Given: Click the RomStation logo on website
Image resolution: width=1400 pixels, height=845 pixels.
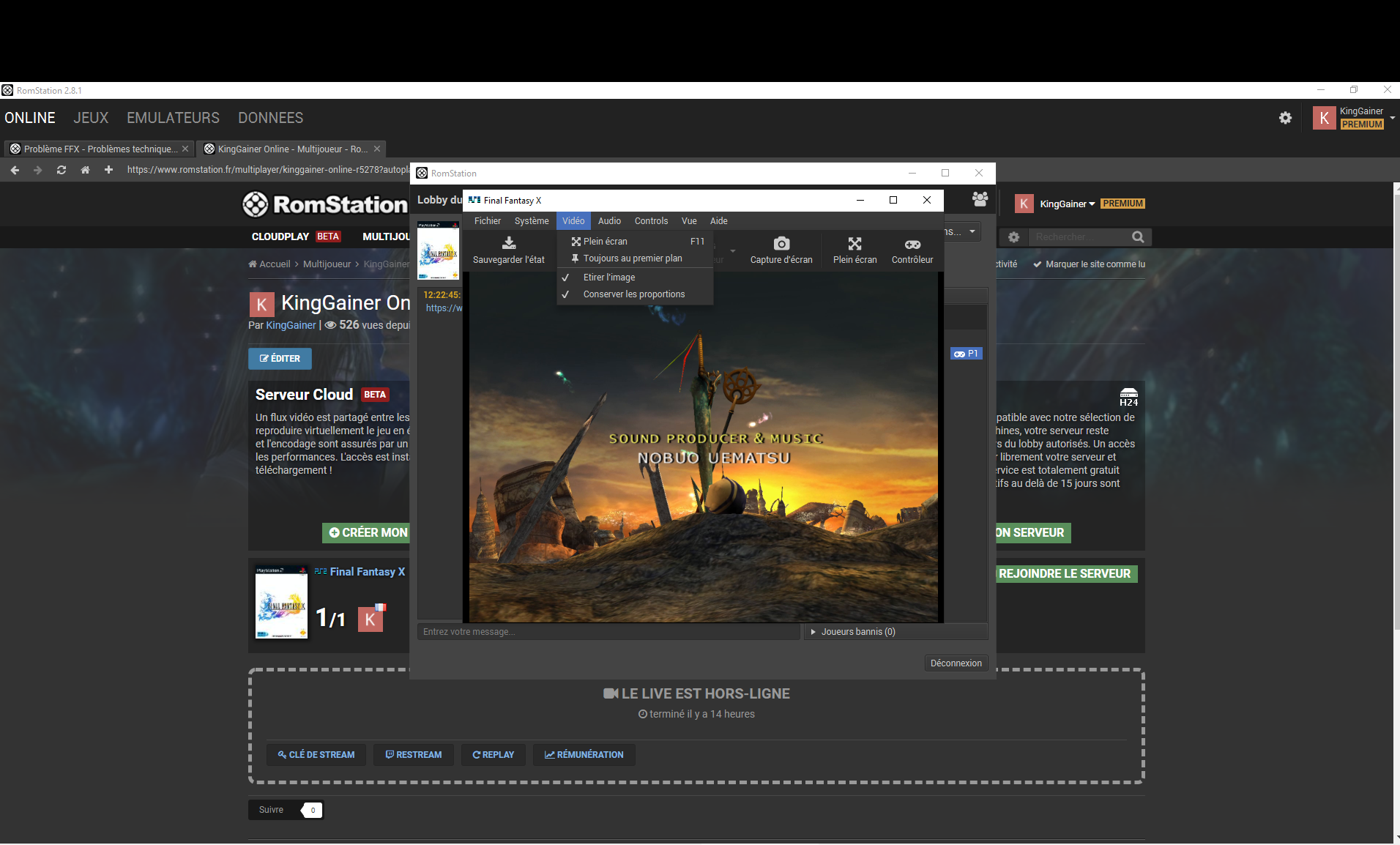Looking at the screenshot, I should click(x=324, y=204).
